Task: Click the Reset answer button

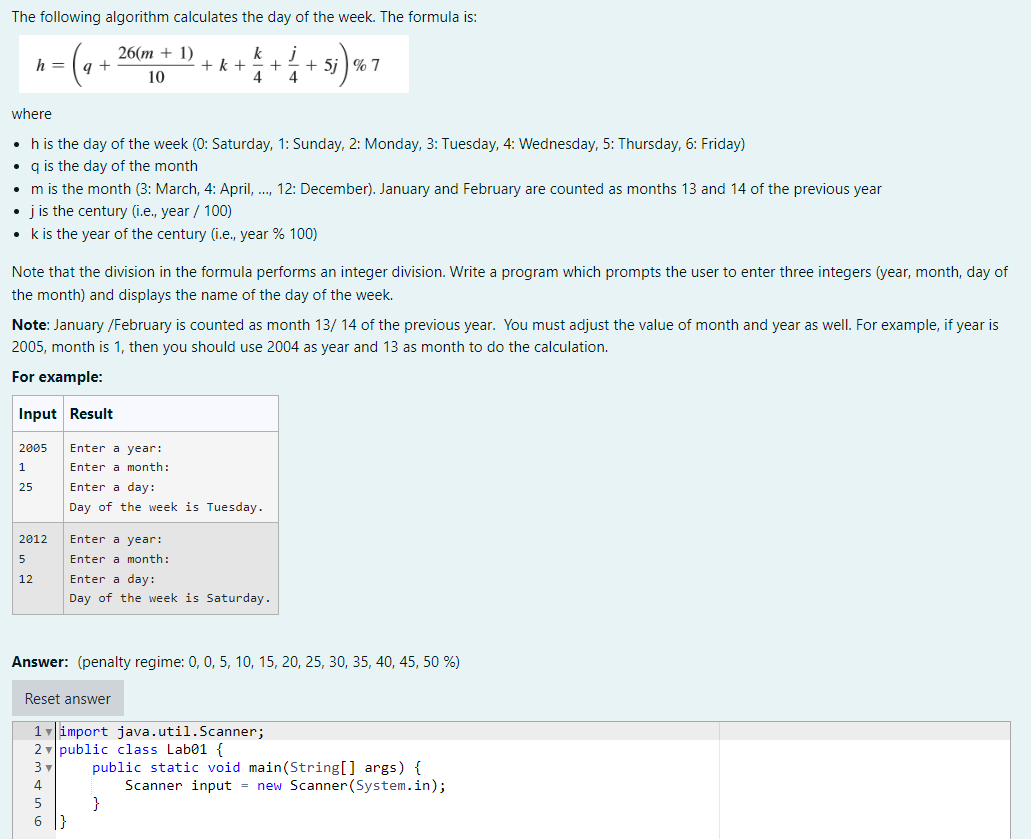Action: coord(67,698)
